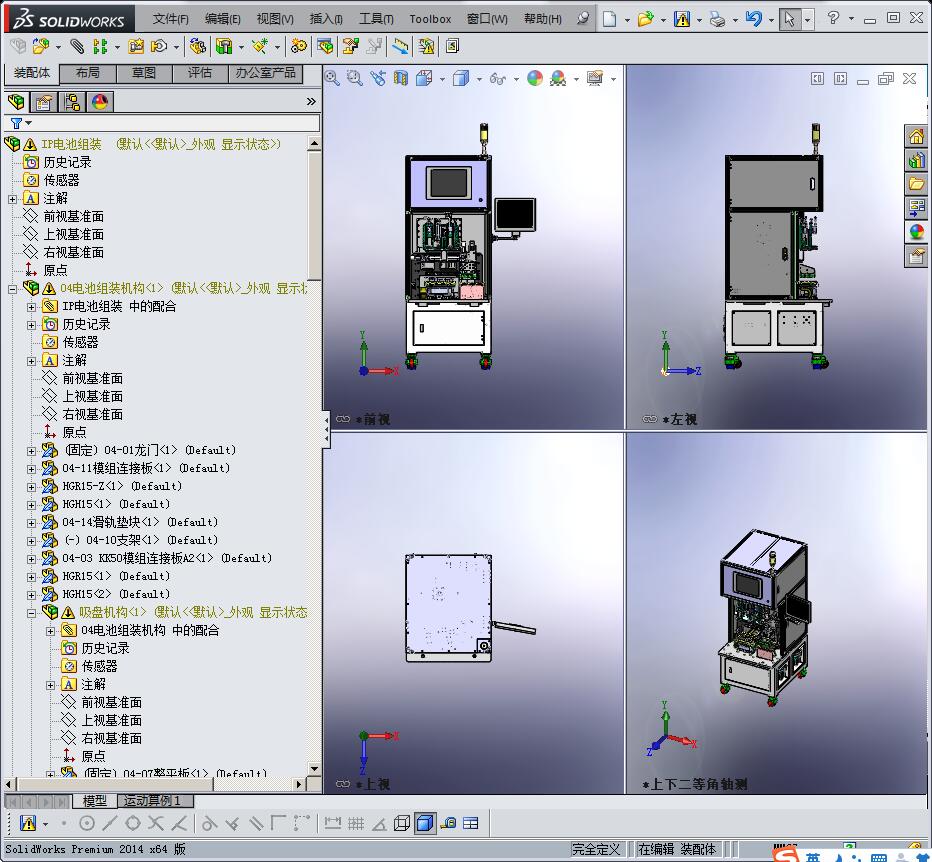Click the *上下二等角轴测 view label
932x862 pixels.
[694, 784]
